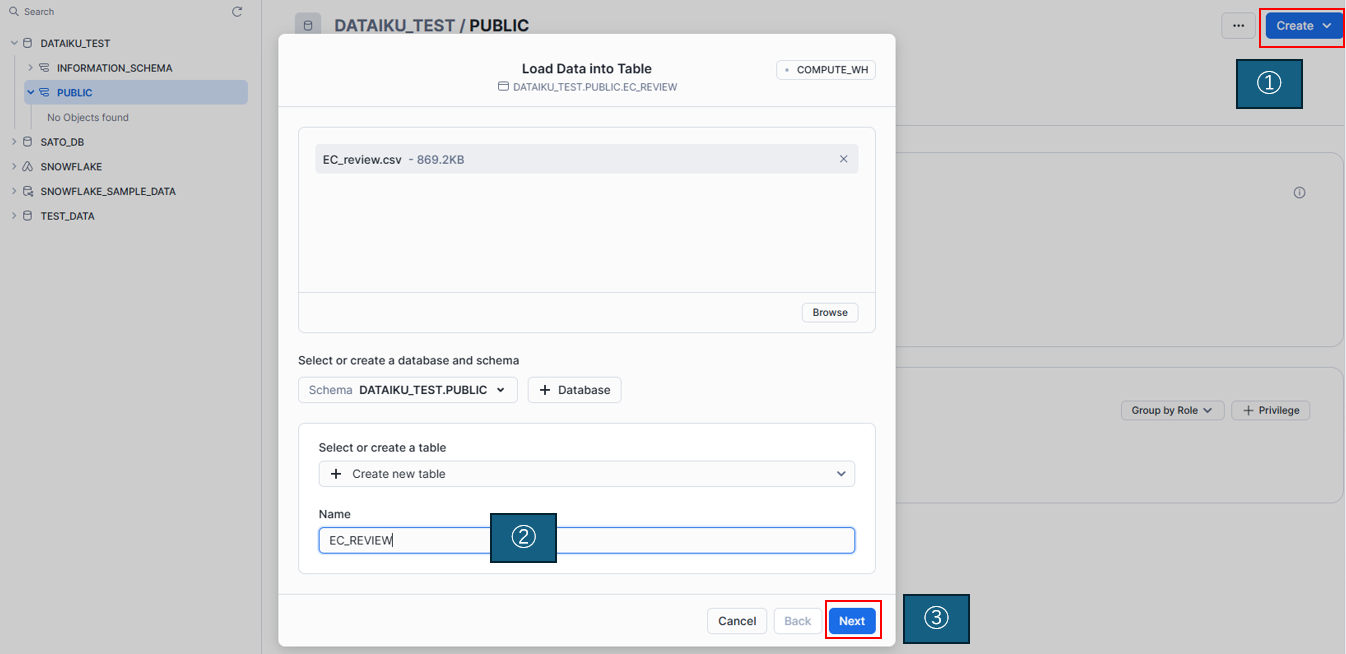This screenshot has height=654, width=1346.
Task: Click DATAIKU_TEST in the page title breadcrumb
Action: click(x=395, y=26)
